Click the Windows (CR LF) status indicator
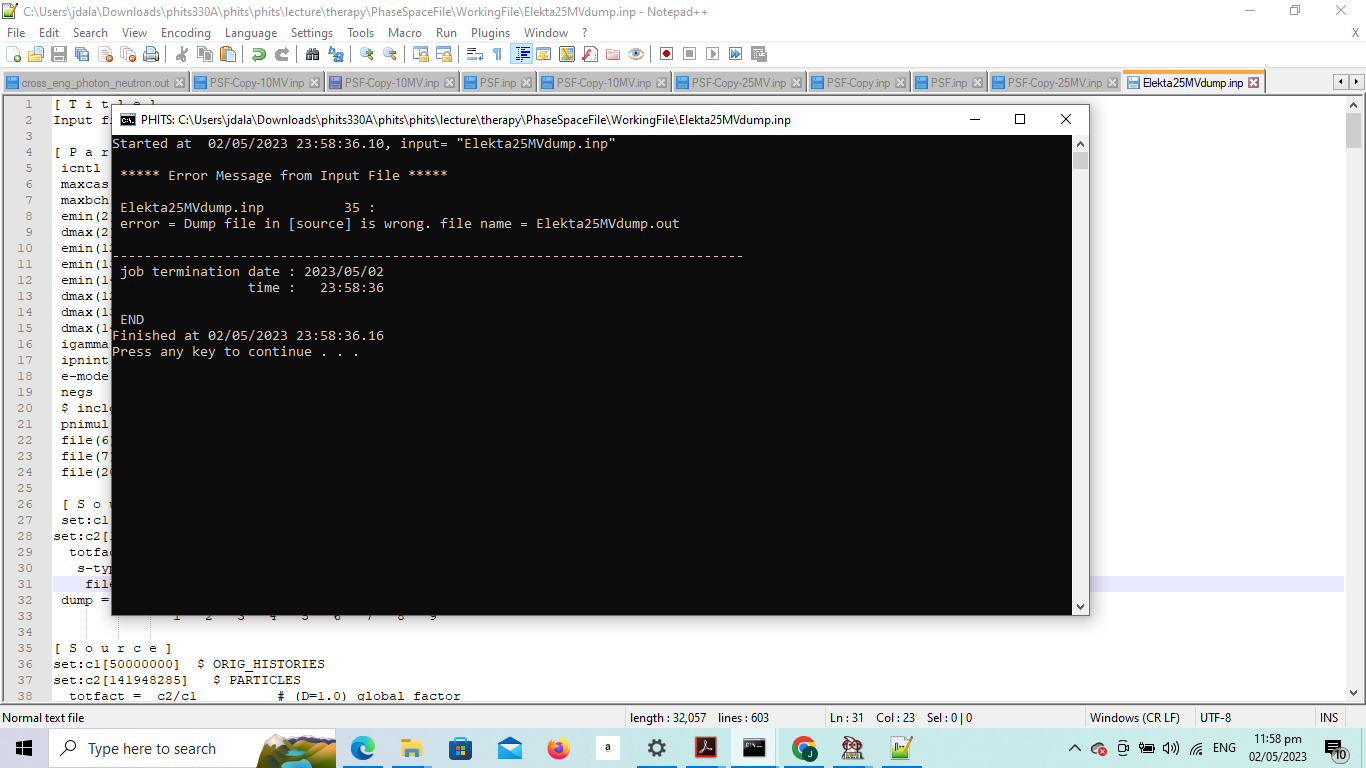The image size is (1366, 768). coord(1134,717)
